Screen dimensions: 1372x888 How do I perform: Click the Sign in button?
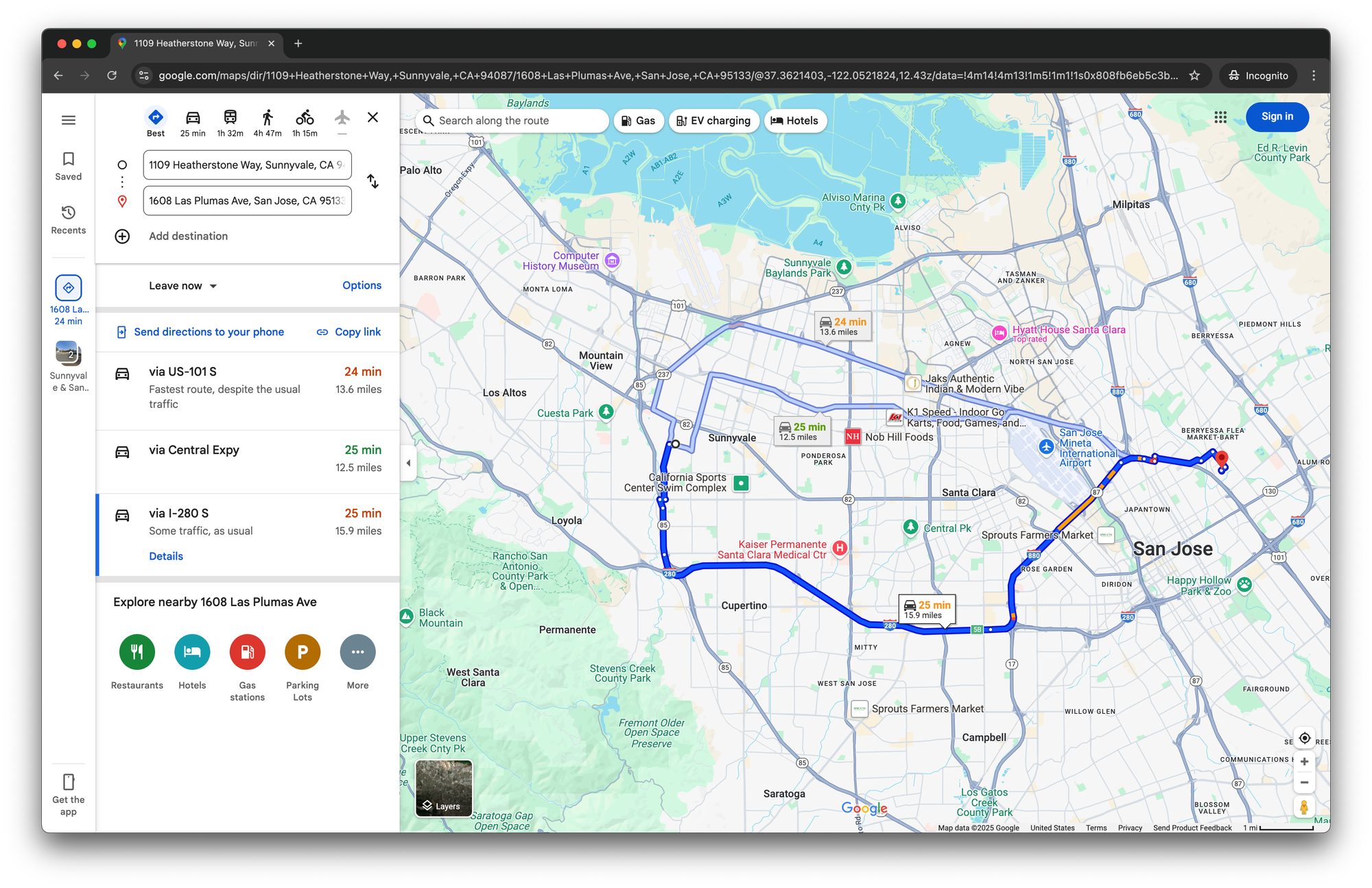pyautogui.click(x=1277, y=117)
